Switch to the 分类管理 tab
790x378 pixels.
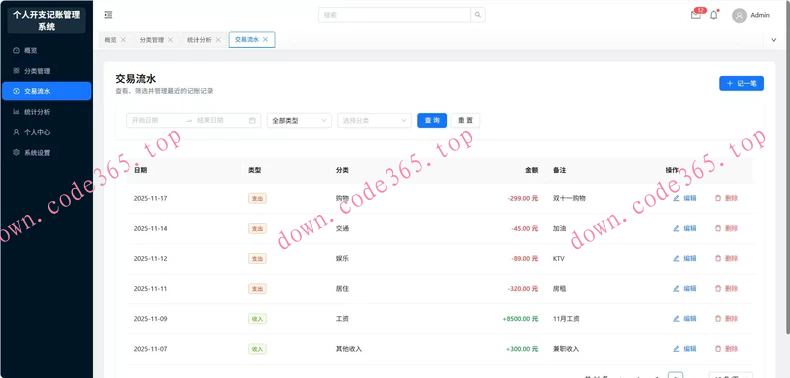(152, 40)
